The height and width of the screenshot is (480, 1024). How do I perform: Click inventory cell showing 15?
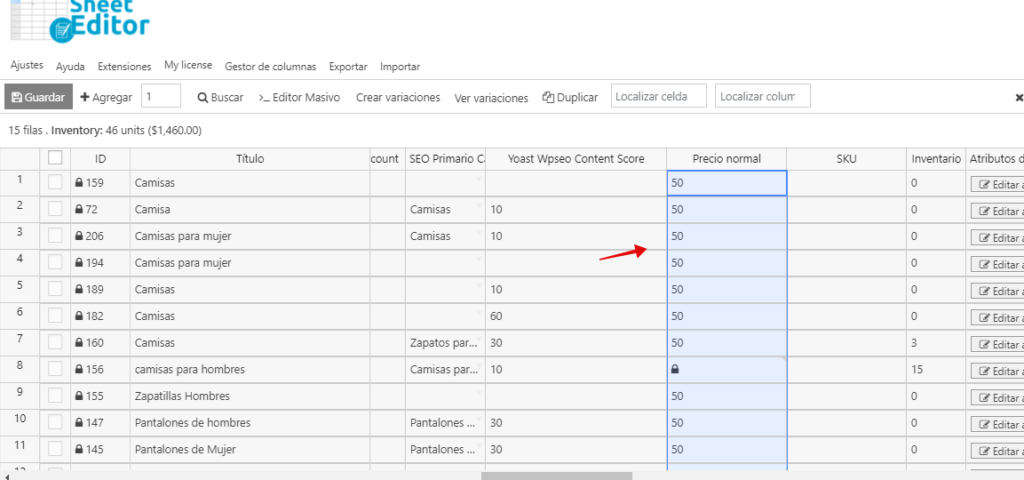(x=936, y=370)
